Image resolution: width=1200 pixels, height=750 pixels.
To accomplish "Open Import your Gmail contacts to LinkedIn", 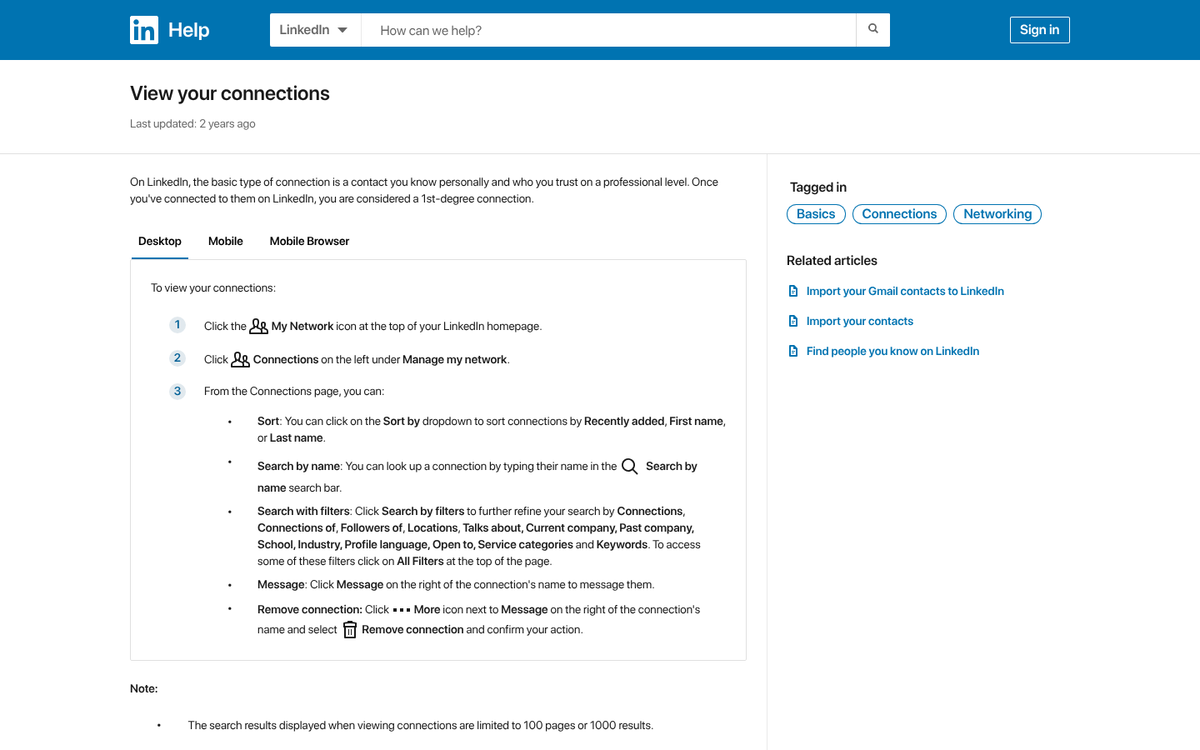I will [905, 291].
